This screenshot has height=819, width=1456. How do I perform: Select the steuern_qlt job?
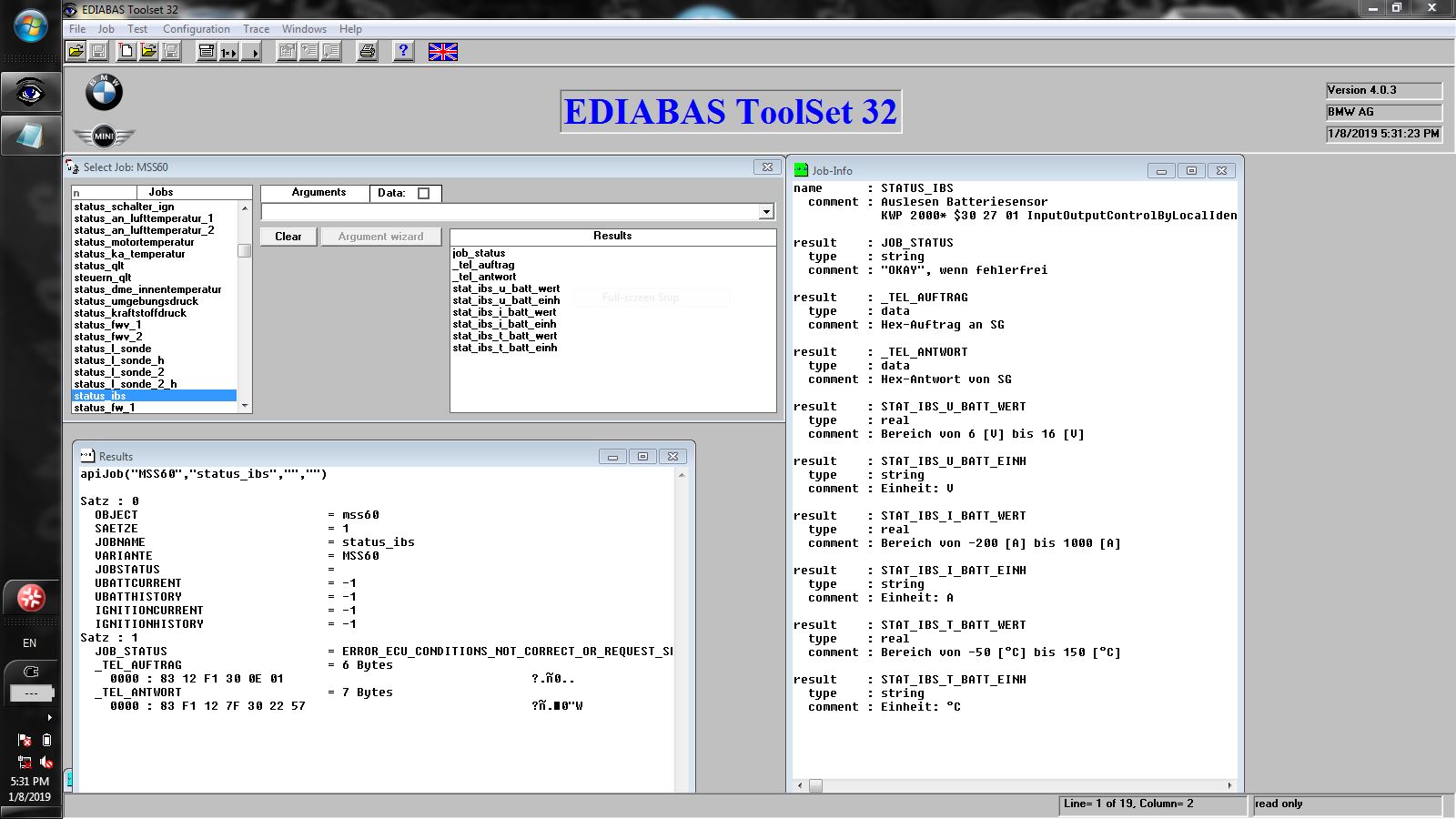154,278
